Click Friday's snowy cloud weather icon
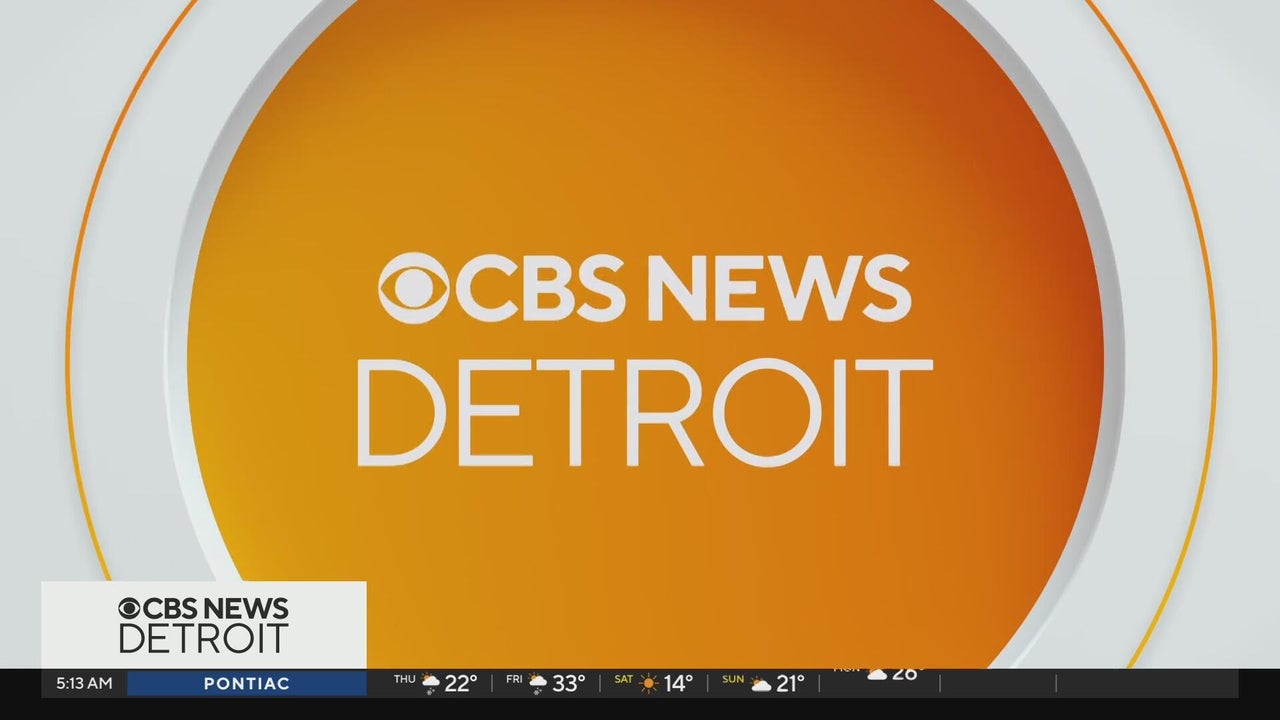1280x720 pixels. click(x=538, y=683)
